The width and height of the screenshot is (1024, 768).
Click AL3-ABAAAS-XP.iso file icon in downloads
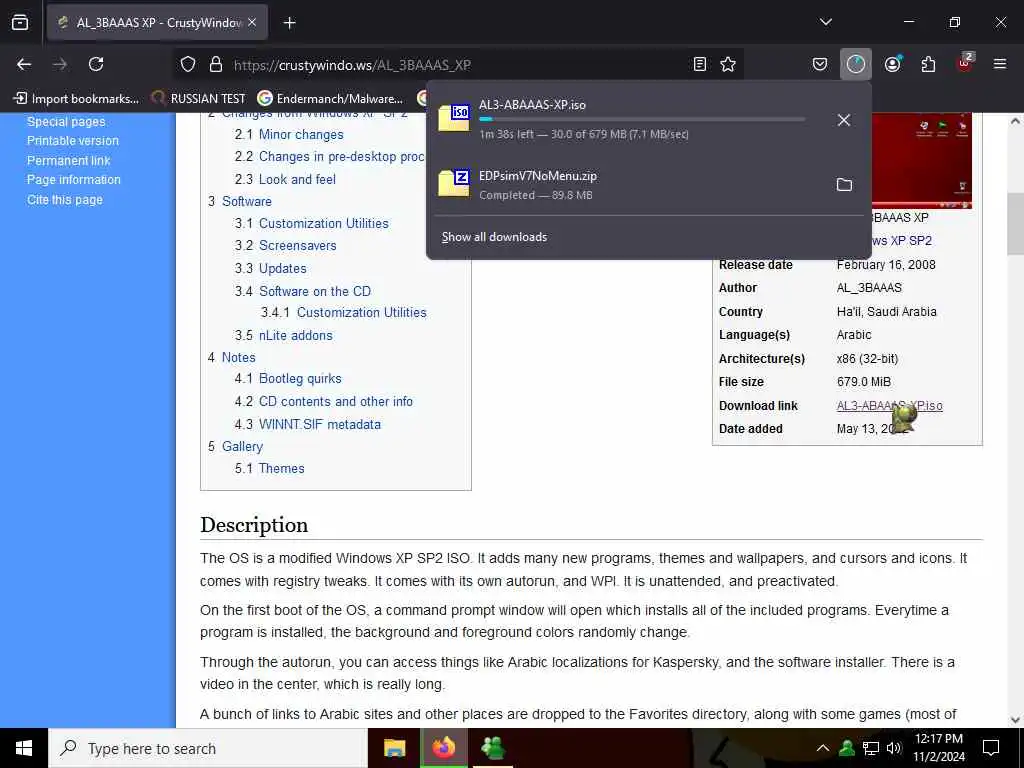point(454,118)
